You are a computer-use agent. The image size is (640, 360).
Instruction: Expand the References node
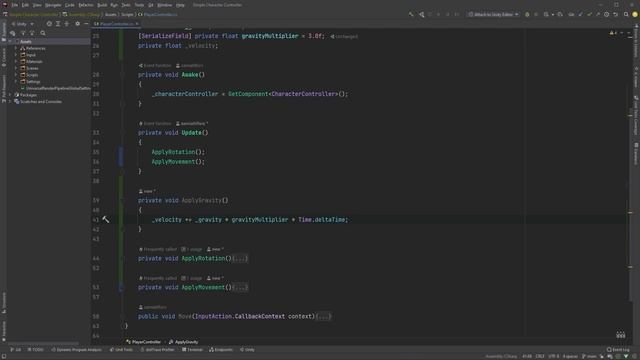coord(16,48)
